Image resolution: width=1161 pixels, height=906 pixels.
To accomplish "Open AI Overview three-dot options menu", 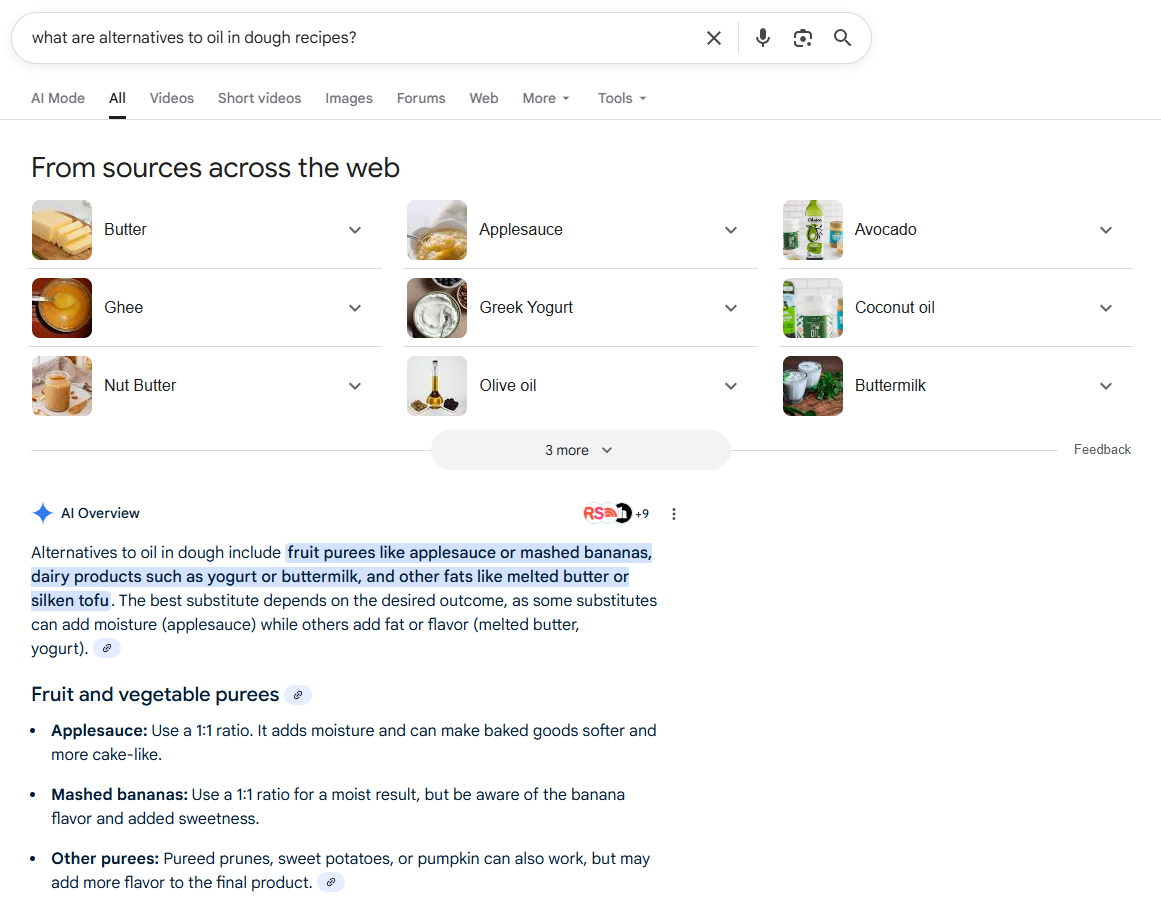I will 674,514.
